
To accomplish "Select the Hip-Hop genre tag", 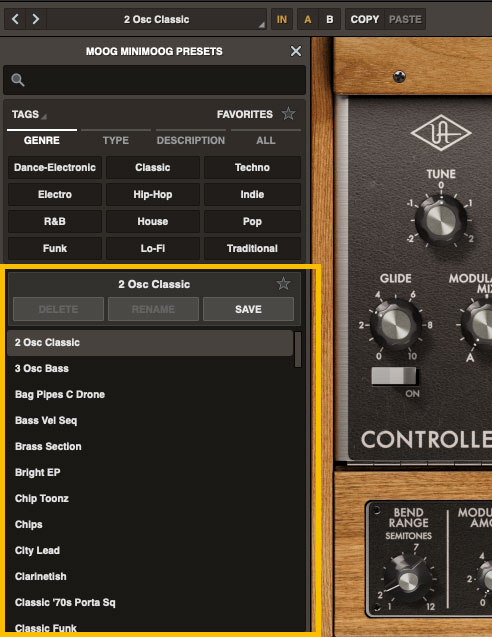I will pos(153,194).
